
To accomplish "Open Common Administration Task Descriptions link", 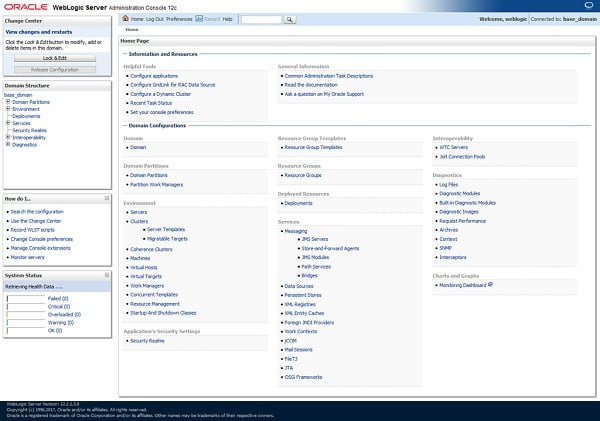I will (x=329, y=76).
